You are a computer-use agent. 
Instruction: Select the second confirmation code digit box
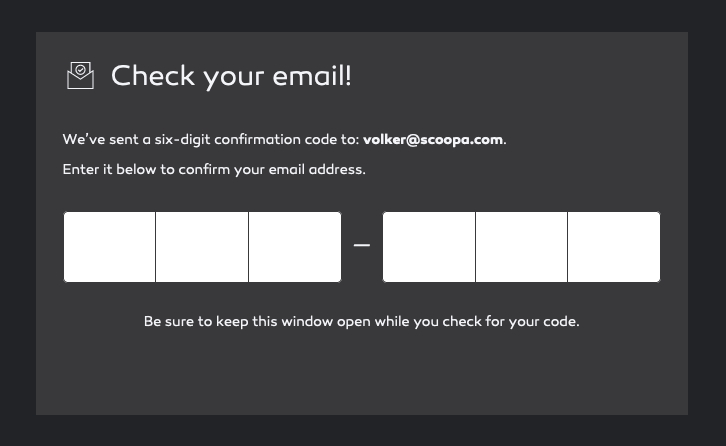(202, 247)
